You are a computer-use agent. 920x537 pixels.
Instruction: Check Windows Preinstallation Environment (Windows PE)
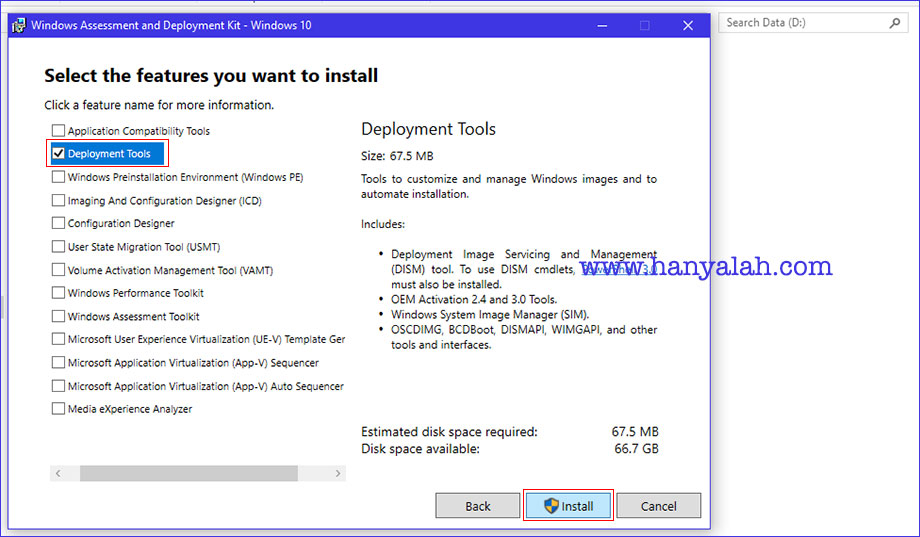(x=58, y=177)
